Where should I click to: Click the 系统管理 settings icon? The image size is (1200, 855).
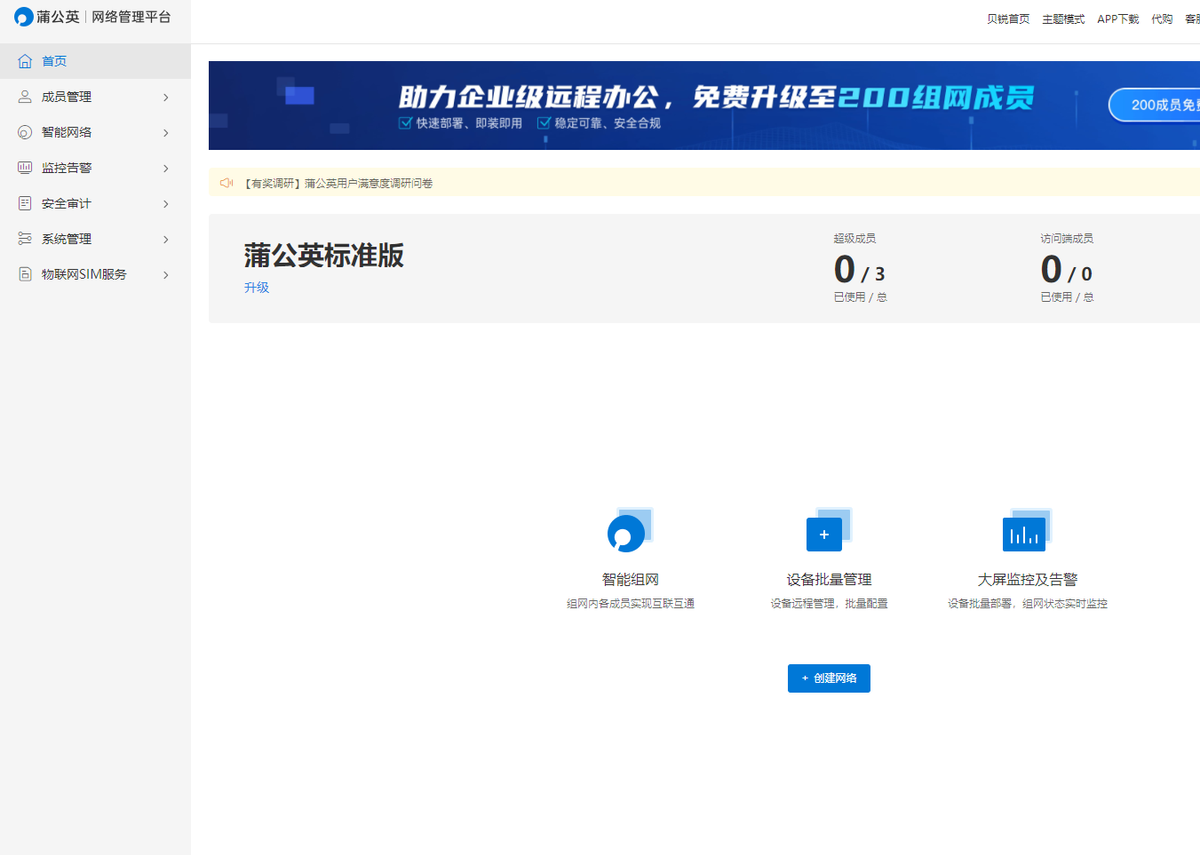click(x=25, y=239)
